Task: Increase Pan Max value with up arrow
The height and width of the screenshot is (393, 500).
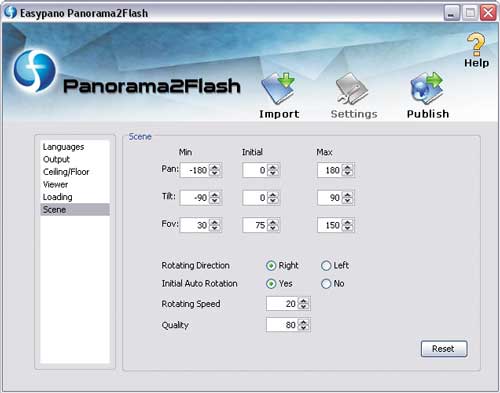Action: tap(347, 167)
